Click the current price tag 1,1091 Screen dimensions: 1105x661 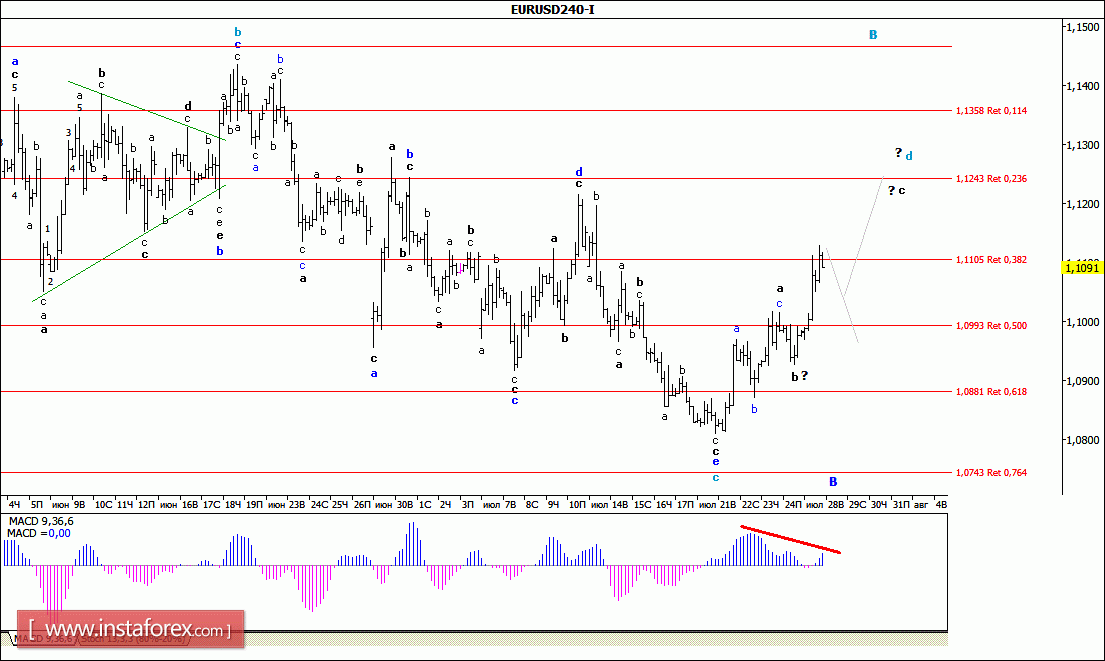[1082, 268]
